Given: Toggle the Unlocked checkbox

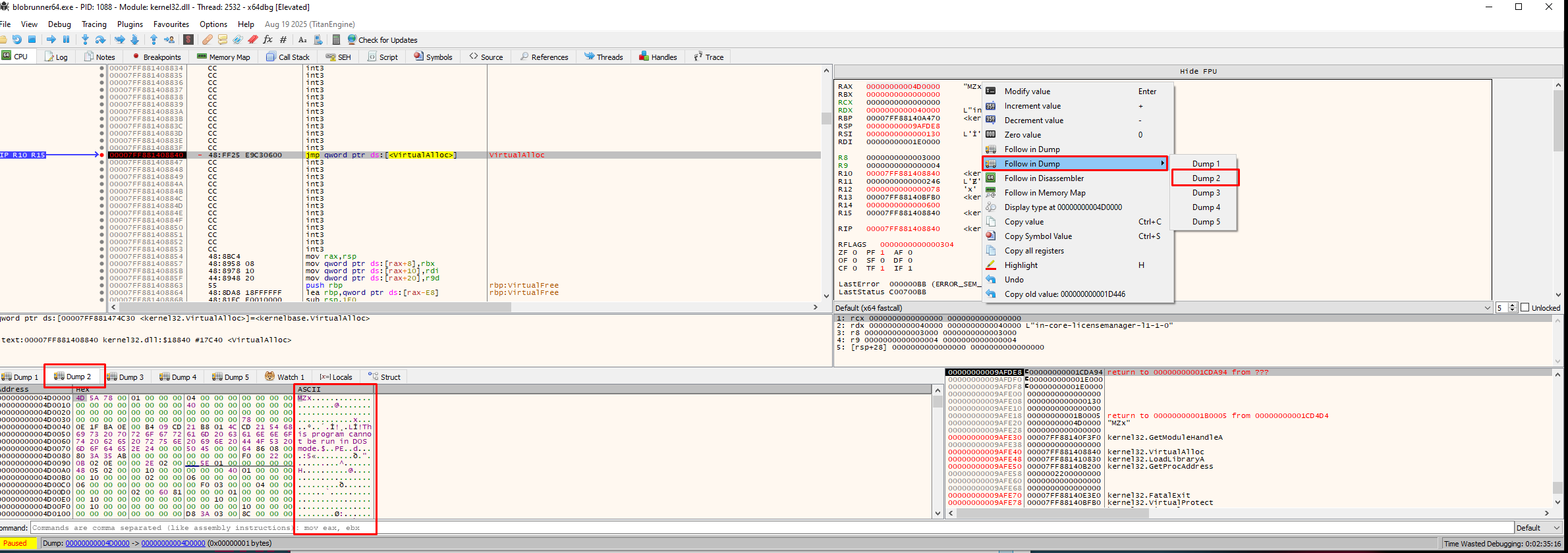Looking at the screenshot, I should (1525, 307).
